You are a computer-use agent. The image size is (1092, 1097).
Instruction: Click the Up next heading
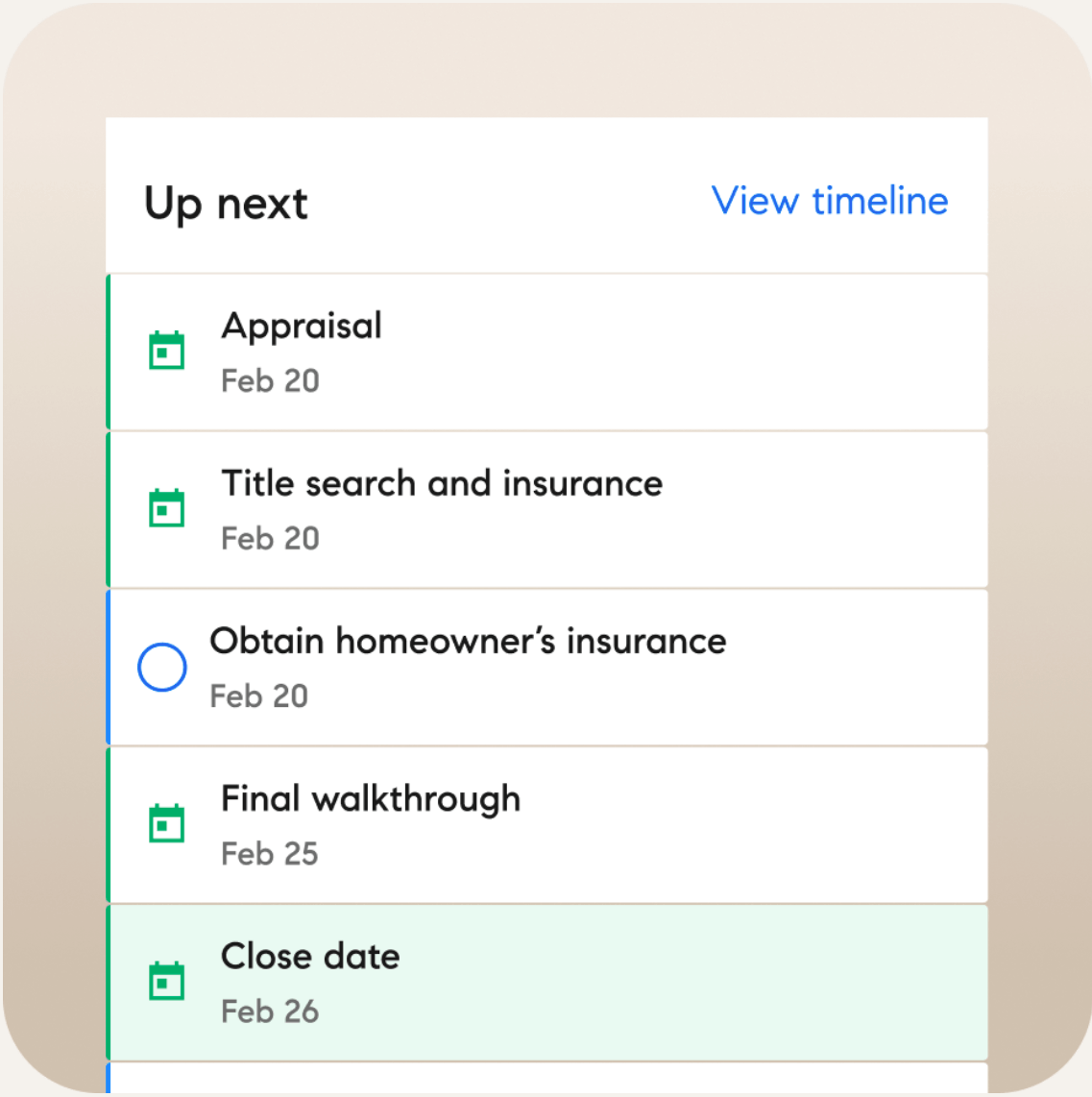226,204
